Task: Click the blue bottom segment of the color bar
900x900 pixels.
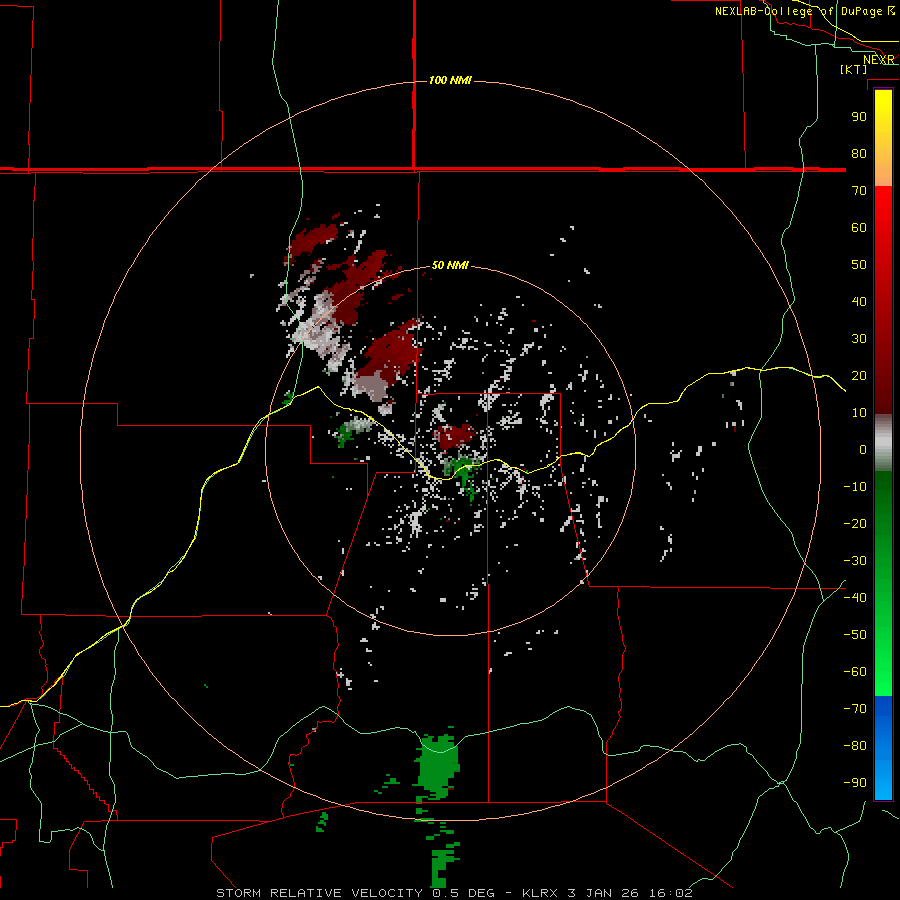Action: click(x=883, y=748)
